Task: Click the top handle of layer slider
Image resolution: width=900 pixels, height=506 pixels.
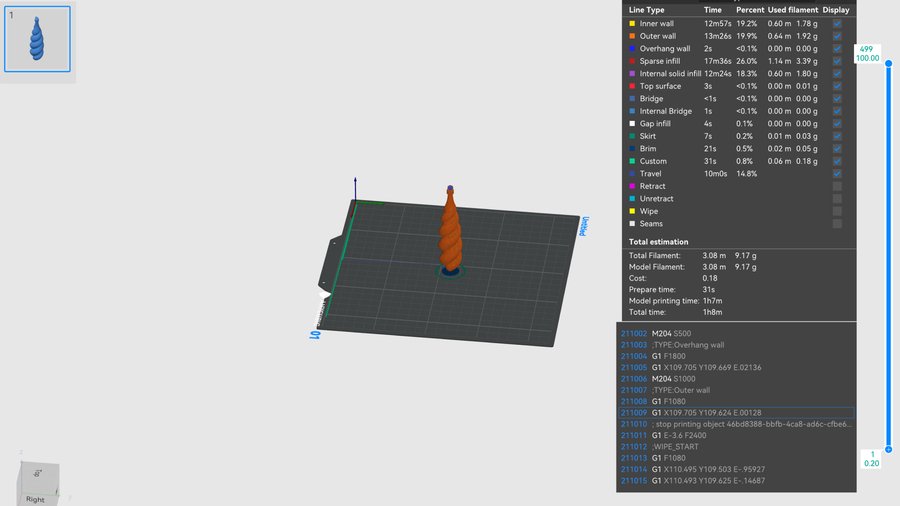Action: pos(889,64)
